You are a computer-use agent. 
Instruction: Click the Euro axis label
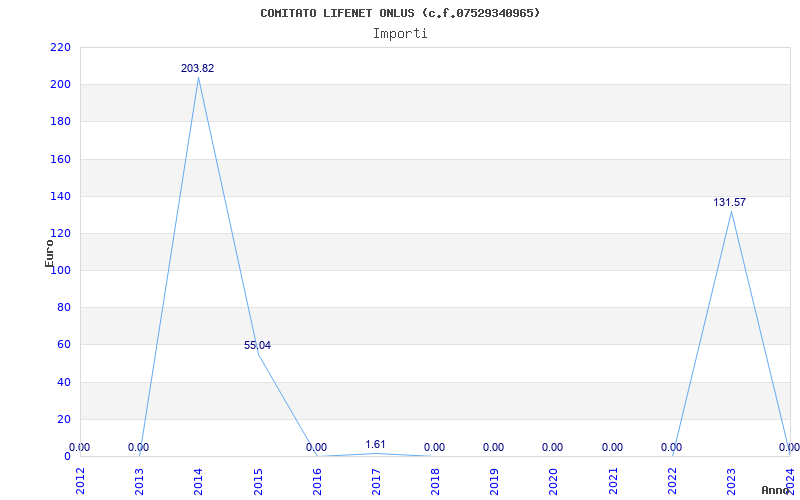49,254
